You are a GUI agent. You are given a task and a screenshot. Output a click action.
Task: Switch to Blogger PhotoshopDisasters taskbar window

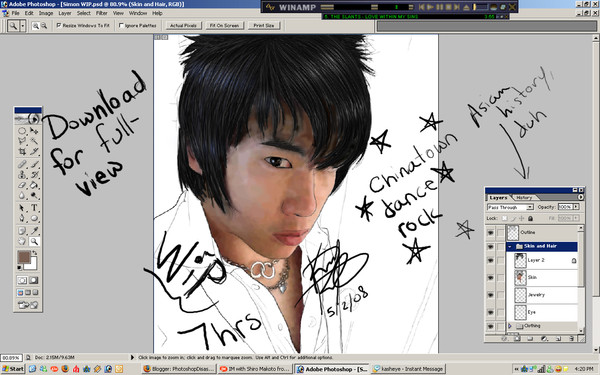(179, 369)
